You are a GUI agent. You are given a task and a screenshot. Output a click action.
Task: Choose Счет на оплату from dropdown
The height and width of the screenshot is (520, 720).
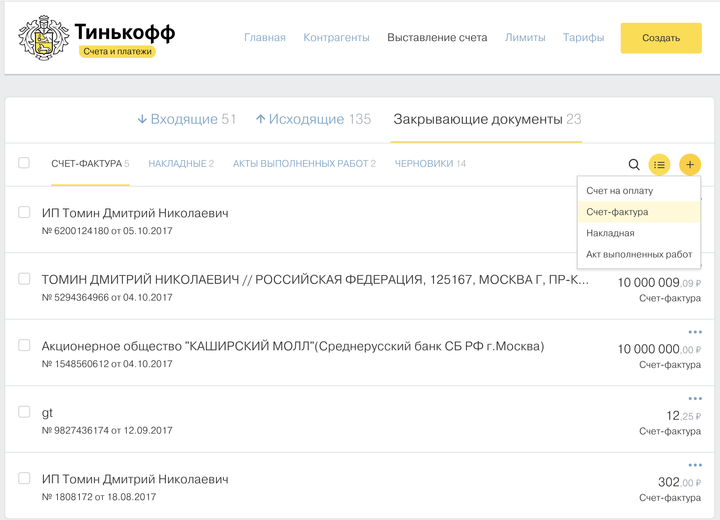click(639, 191)
